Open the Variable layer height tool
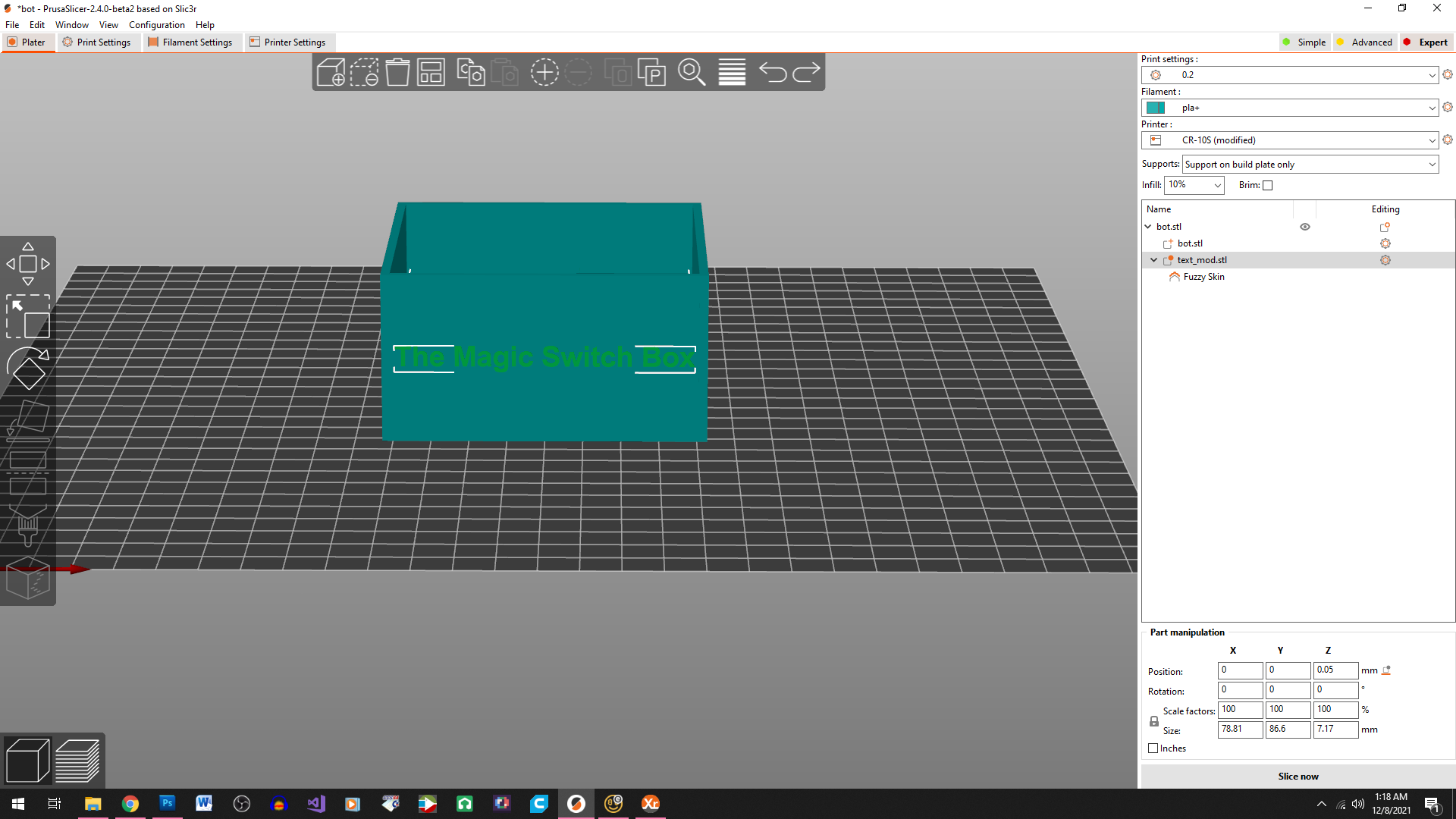Screen dimensions: 1456x819 pos(731,72)
